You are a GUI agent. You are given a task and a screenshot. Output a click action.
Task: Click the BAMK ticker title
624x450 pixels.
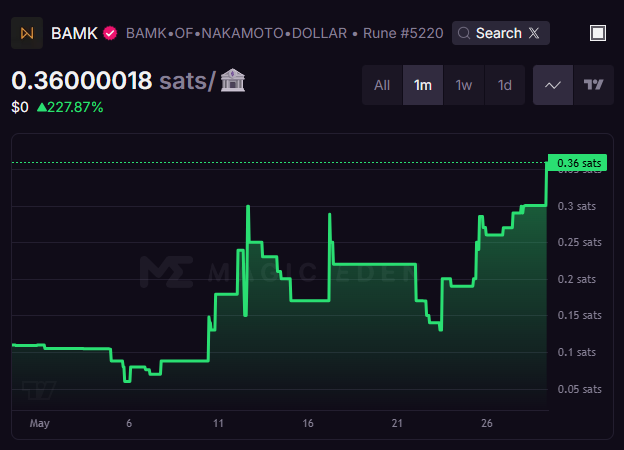point(74,33)
